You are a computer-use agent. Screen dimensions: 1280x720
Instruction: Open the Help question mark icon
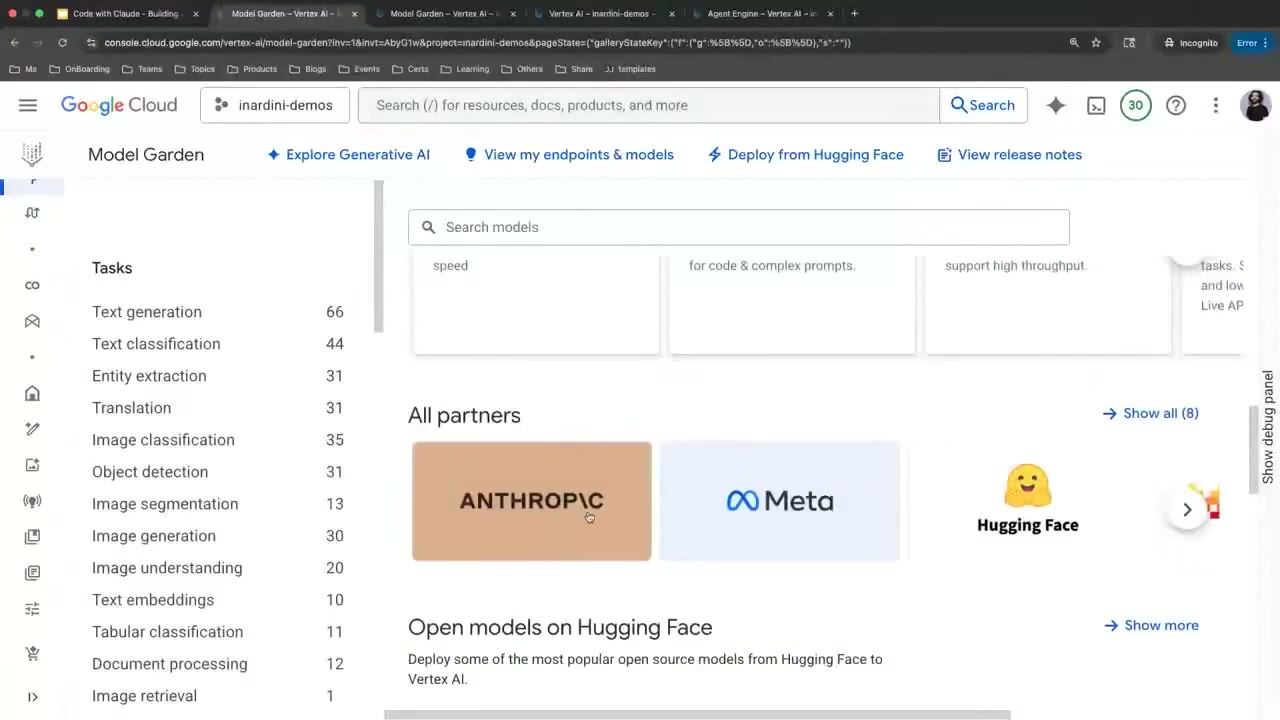[x=1176, y=105]
